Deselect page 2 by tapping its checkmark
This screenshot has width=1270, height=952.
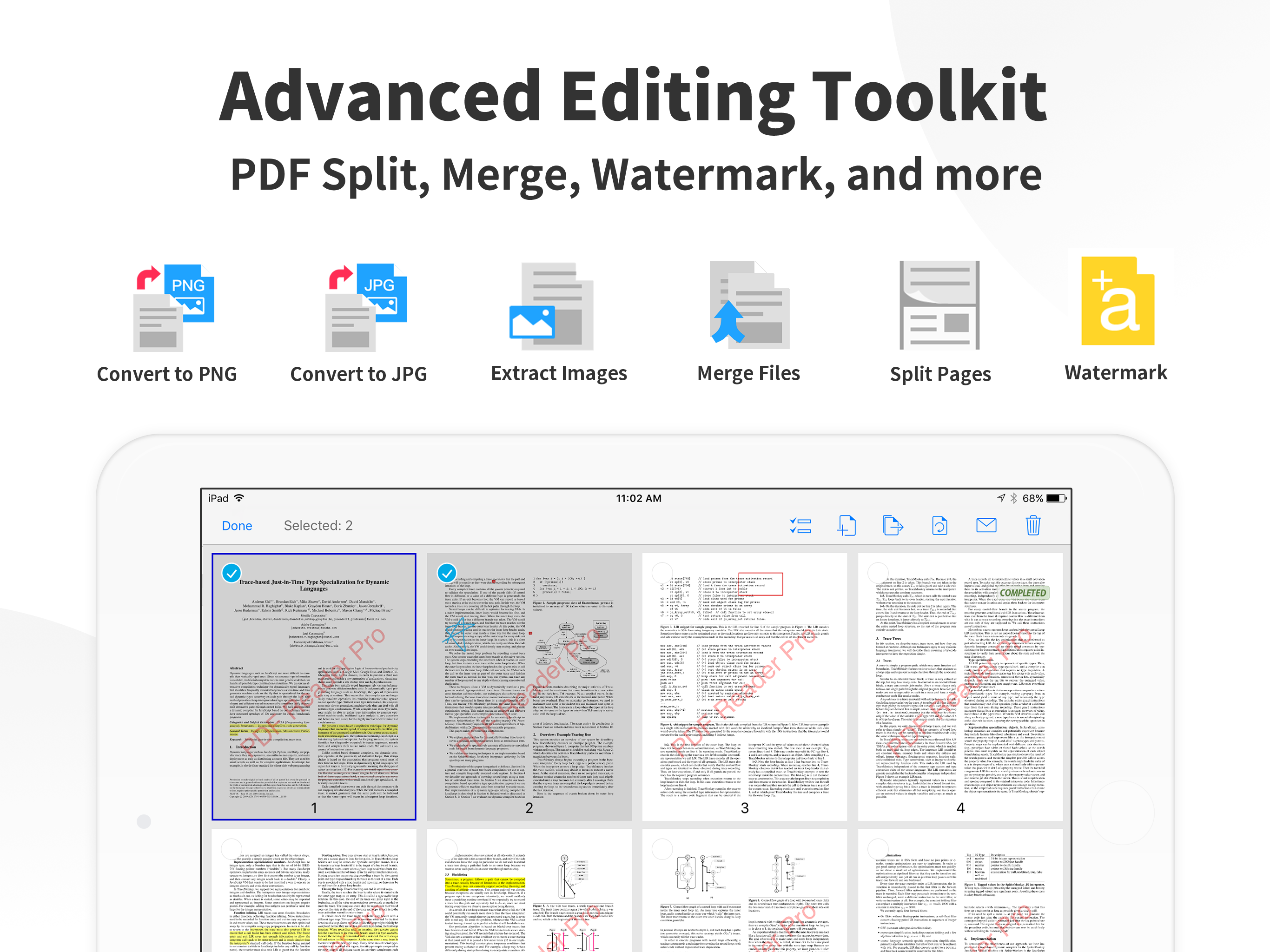(x=447, y=573)
